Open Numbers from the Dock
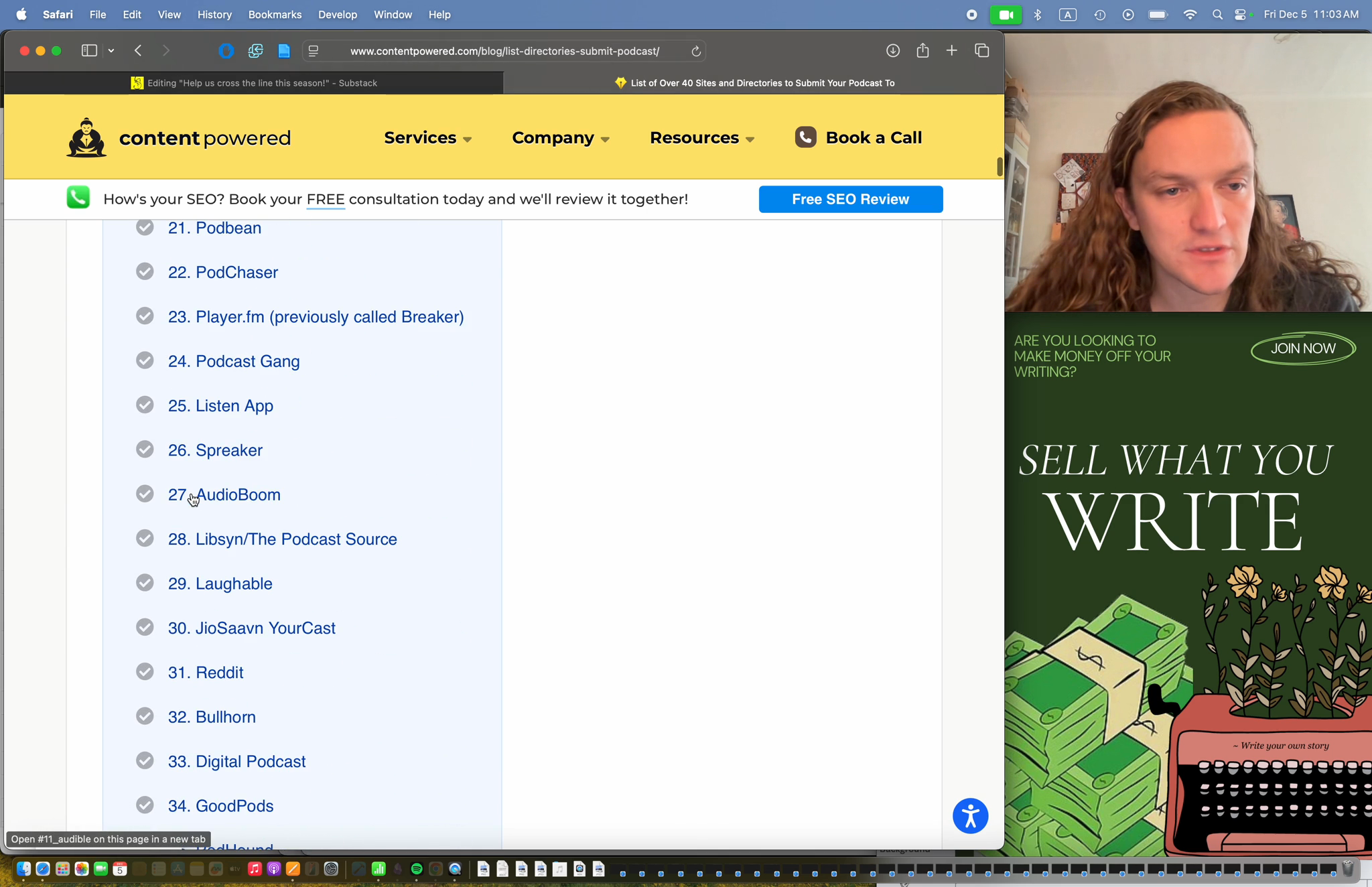 point(379,869)
